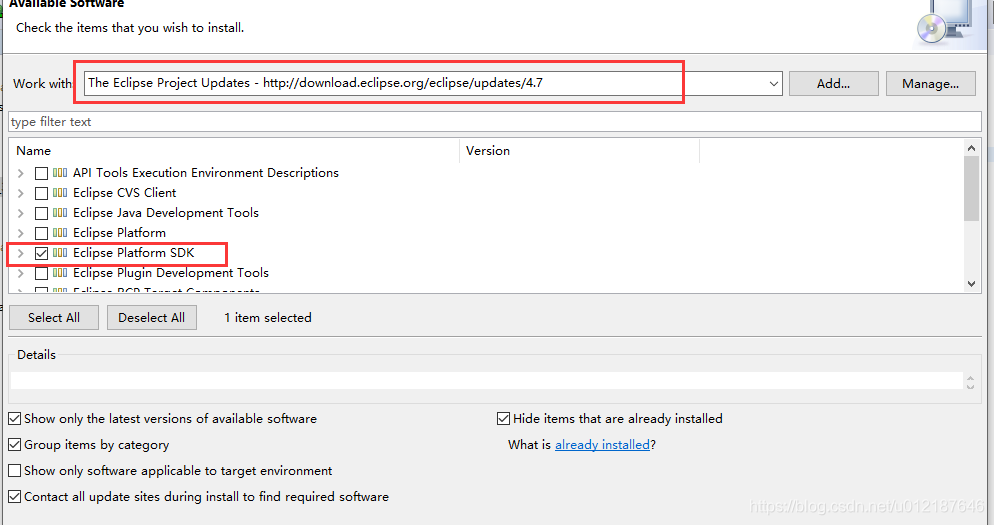Expand the Eclipse CVS Client node
Screen dimensions: 994x525
point(21,193)
